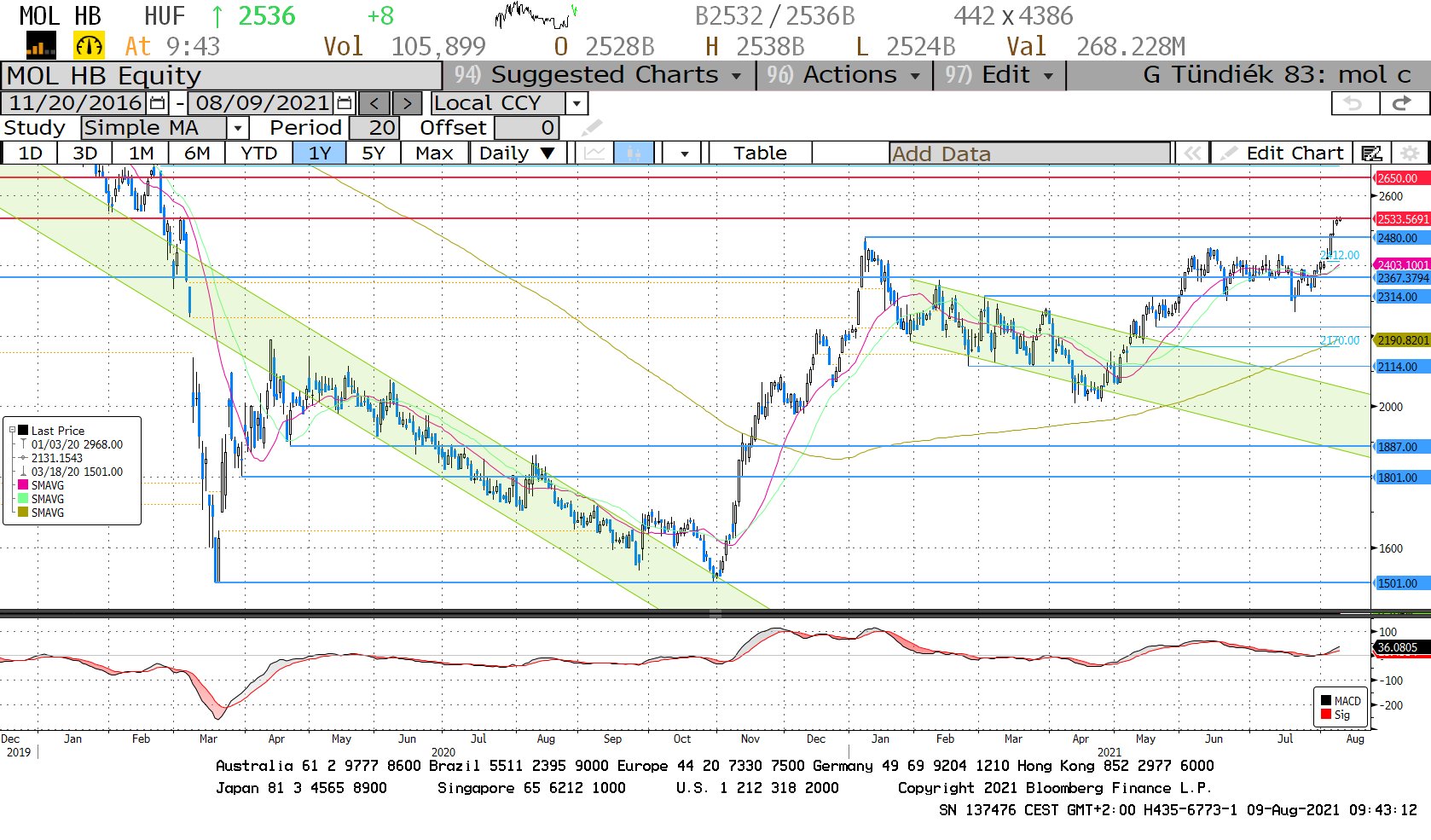1431x840 pixels.
Task: Shift date range backward with left arrow
Action: pyautogui.click(x=374, y=103)
